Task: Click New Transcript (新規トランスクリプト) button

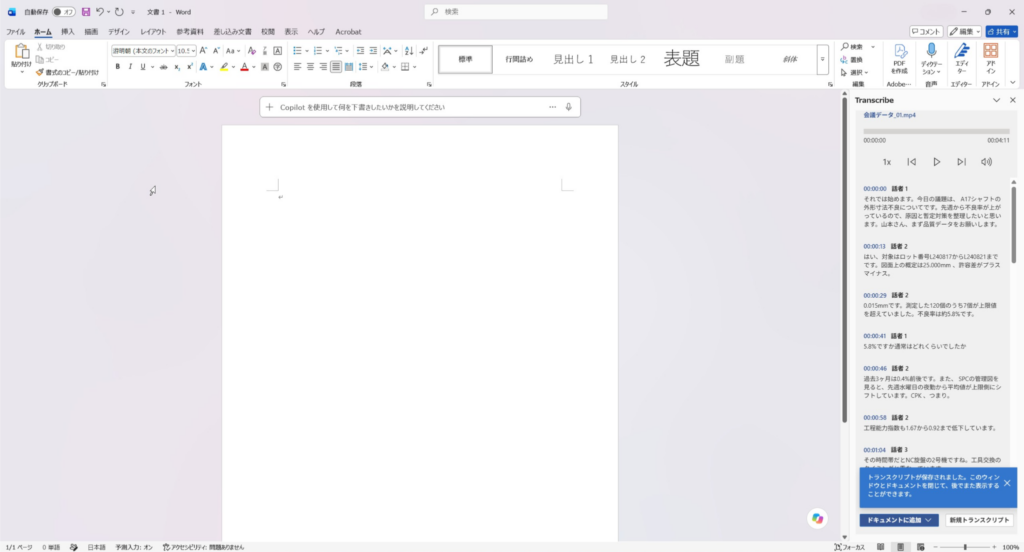Action: (979, 520)
